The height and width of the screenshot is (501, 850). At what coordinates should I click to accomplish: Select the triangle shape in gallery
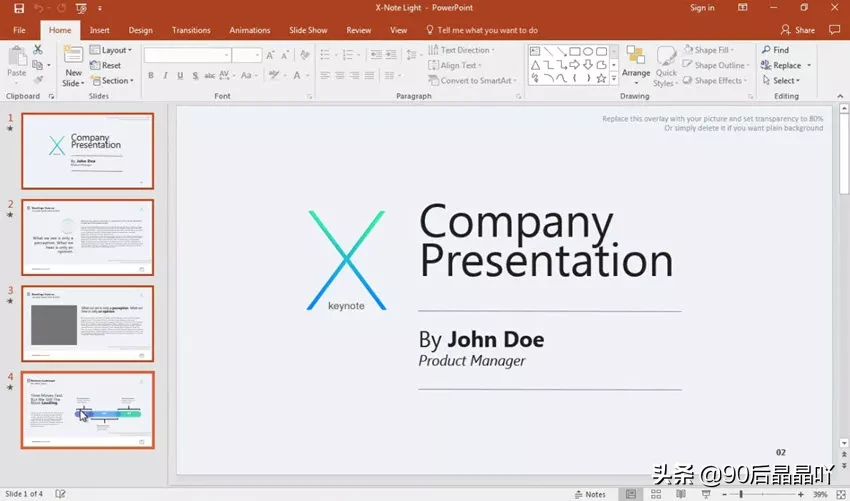point(535,65)
